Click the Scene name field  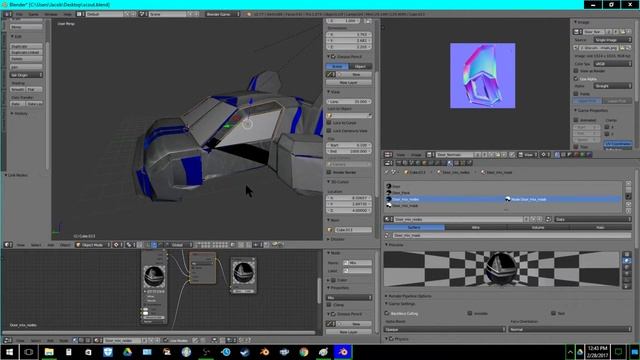(x=167, y=14)
